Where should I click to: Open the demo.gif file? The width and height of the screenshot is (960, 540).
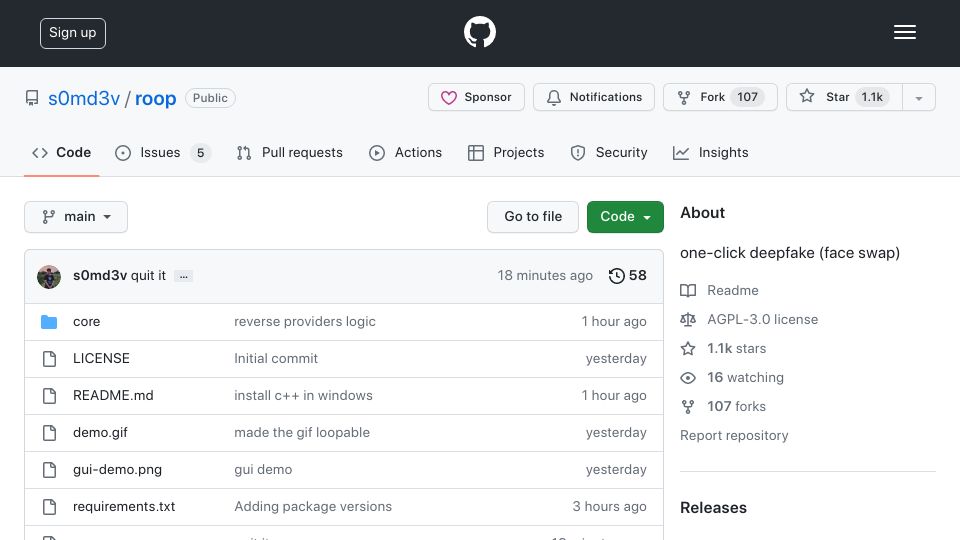(x=100, y=432)
